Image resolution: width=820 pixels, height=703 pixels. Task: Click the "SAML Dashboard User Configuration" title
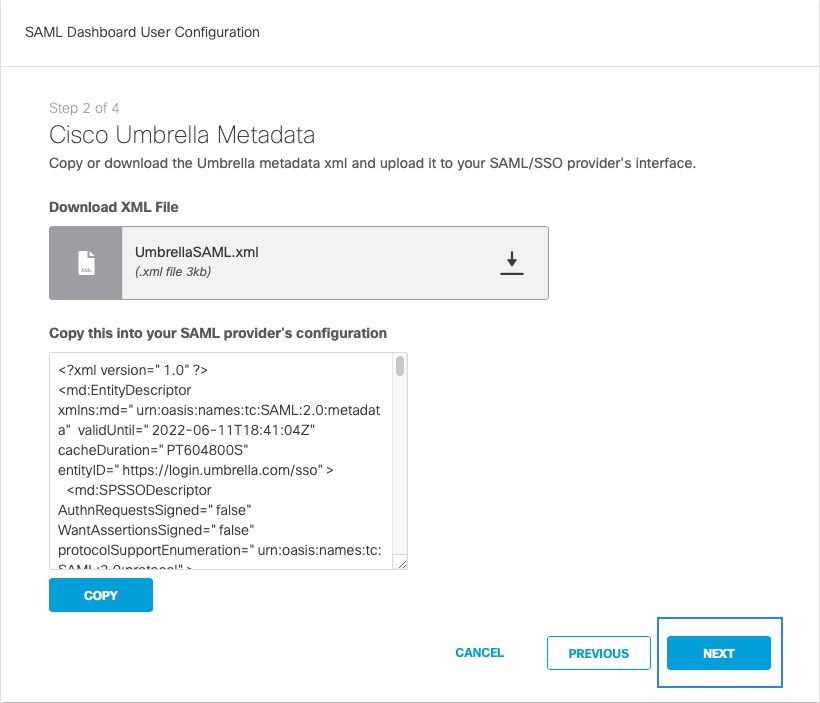point(142,32)
